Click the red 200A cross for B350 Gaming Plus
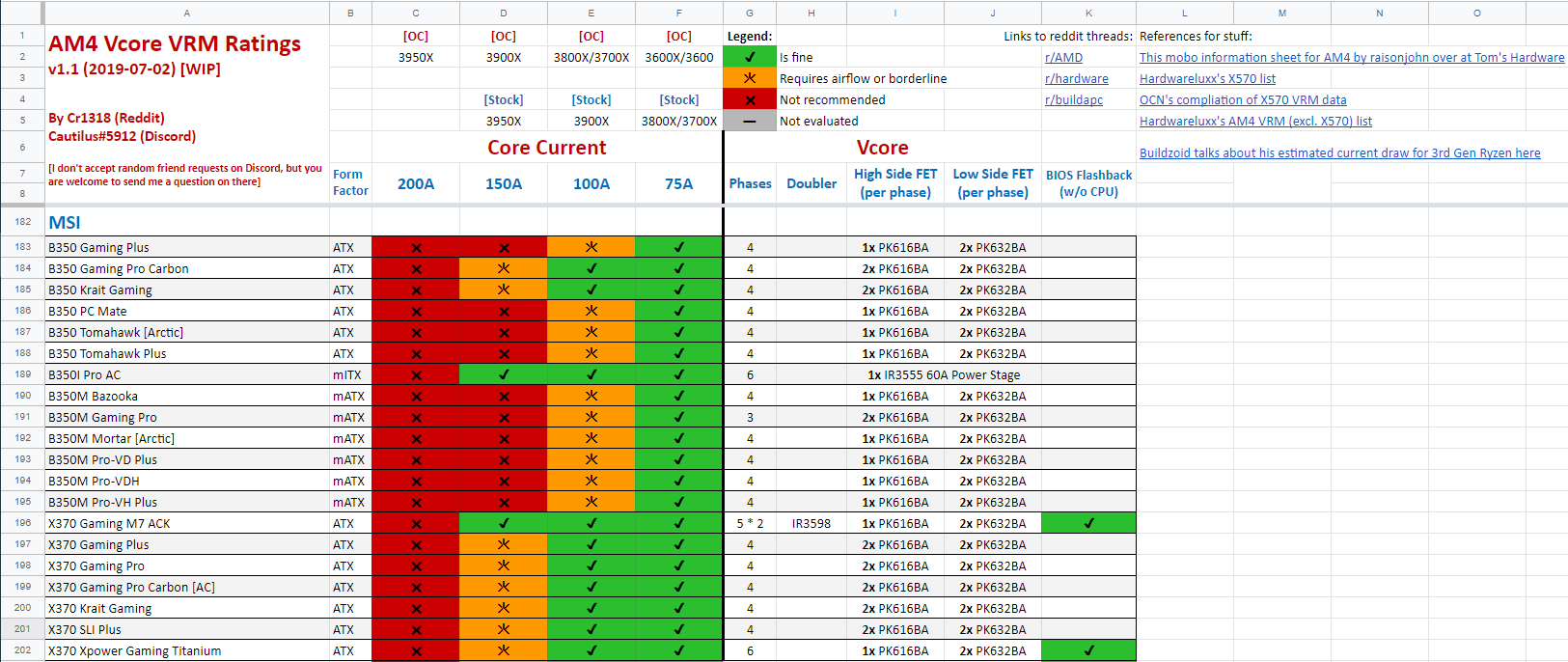Image resolution: width=1568 pixels, height=662 pixels. (x=416, y=247)
